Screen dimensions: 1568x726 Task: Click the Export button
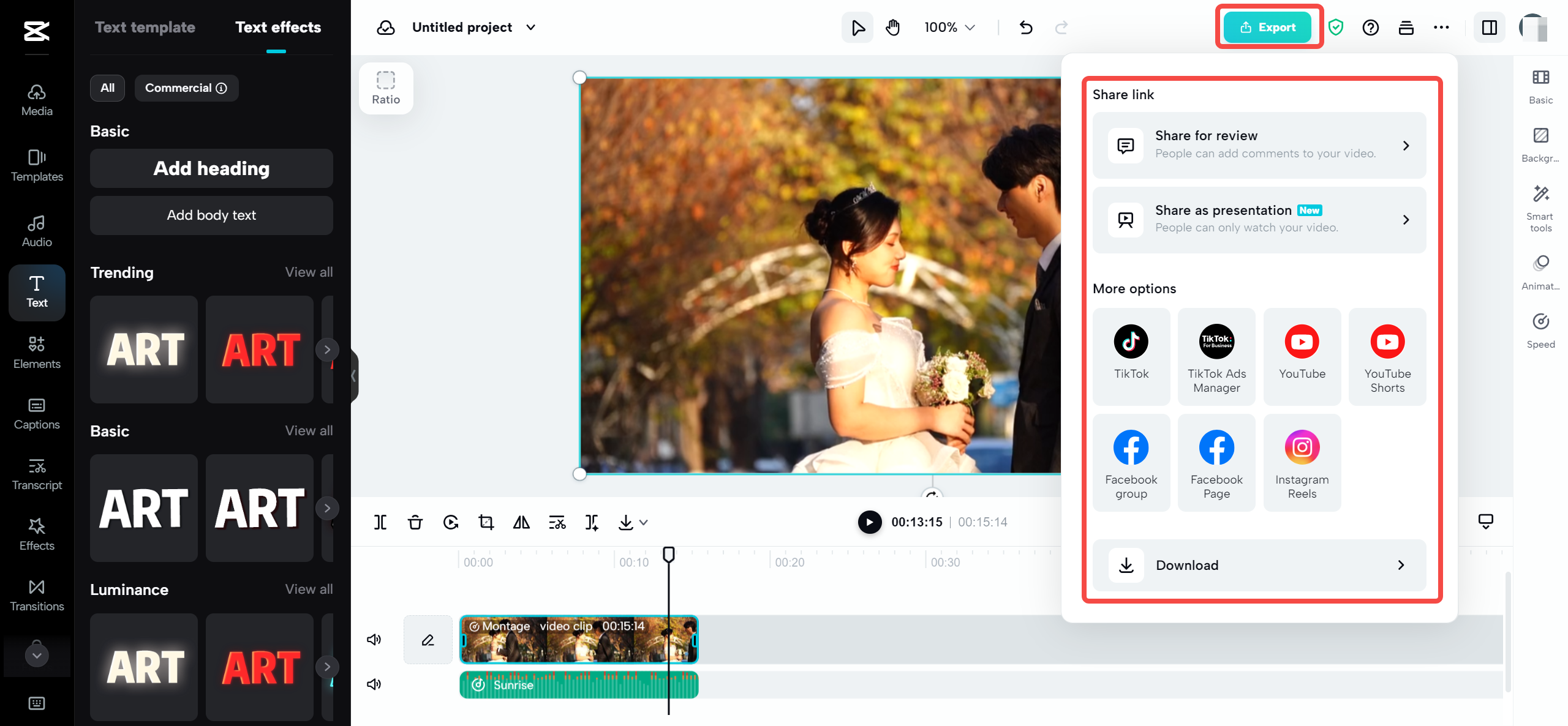(x=1268, y=27)
